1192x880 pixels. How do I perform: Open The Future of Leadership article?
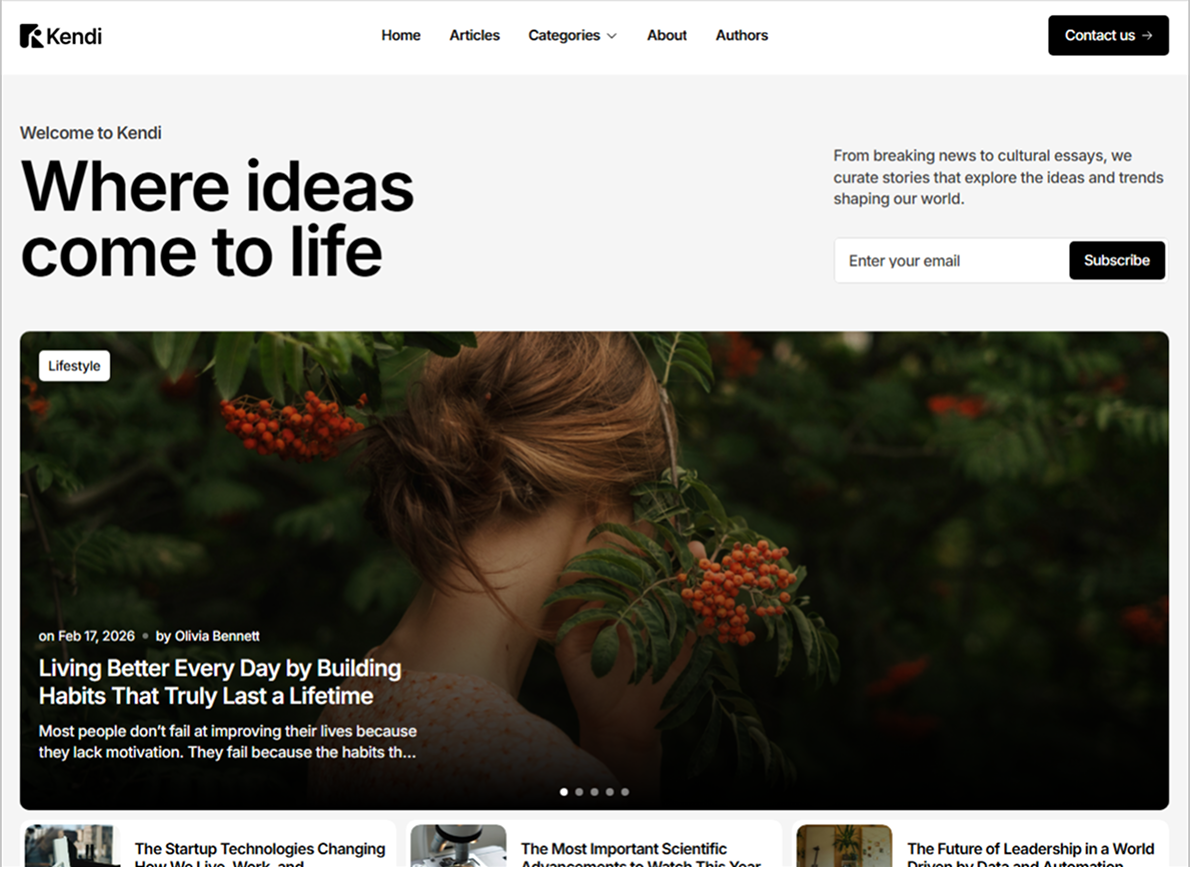pos(1030,853)
